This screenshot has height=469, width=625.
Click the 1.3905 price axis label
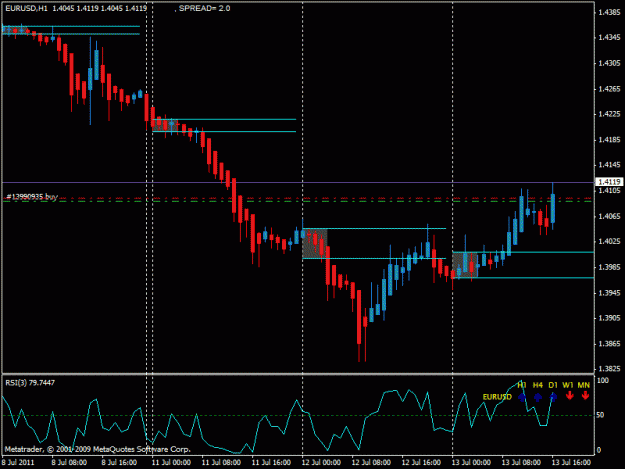coord(609,318)
